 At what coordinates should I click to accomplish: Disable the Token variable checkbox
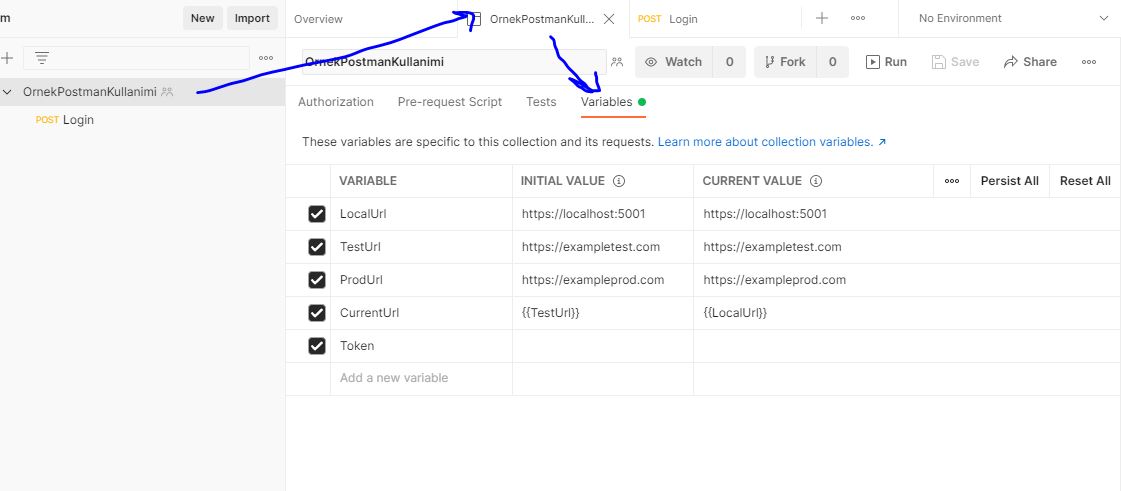pos(317,346)
